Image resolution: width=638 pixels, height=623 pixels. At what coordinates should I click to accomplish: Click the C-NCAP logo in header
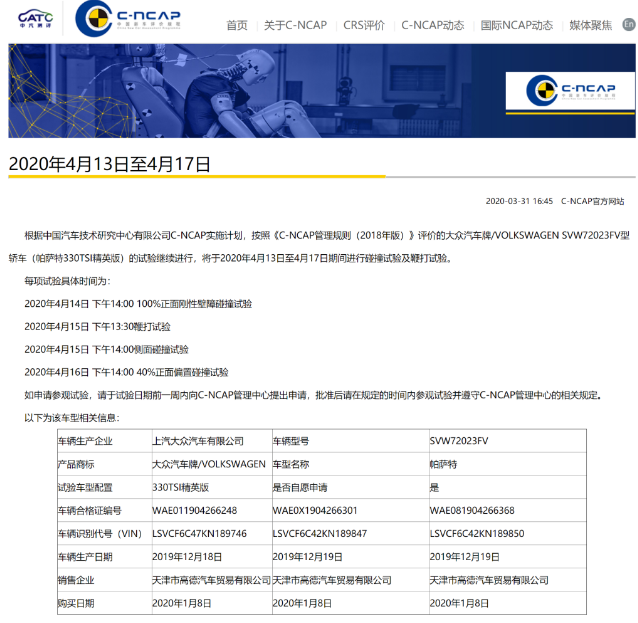[x=128, y=19]
